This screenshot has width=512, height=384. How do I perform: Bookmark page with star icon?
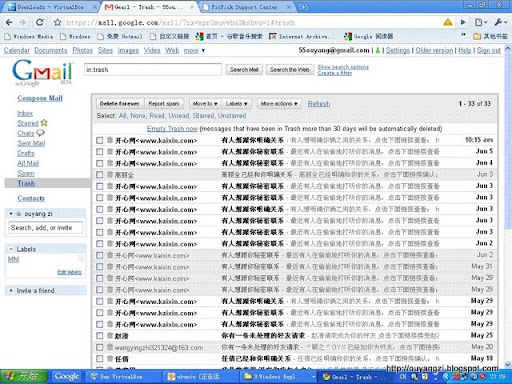[x=58, y=22]
